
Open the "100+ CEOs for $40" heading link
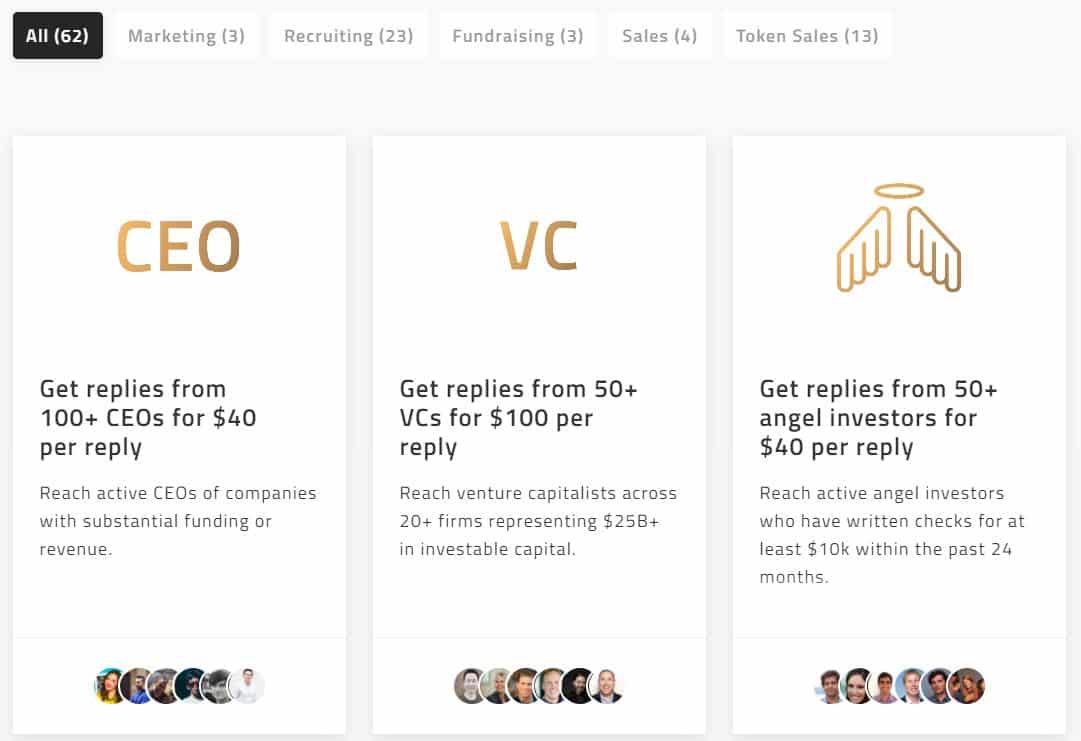[x=148, y=417]
